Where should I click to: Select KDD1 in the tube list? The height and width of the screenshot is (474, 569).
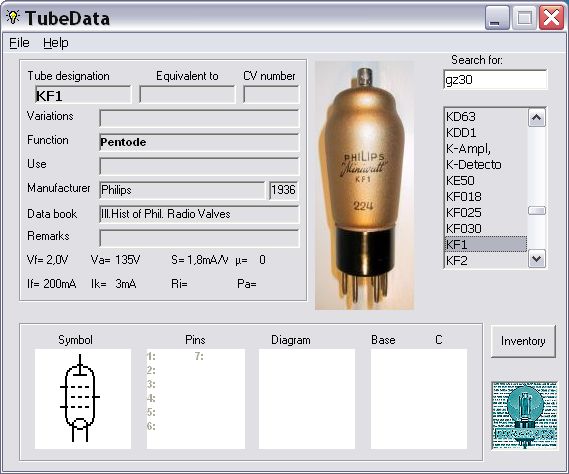point(486,132)
